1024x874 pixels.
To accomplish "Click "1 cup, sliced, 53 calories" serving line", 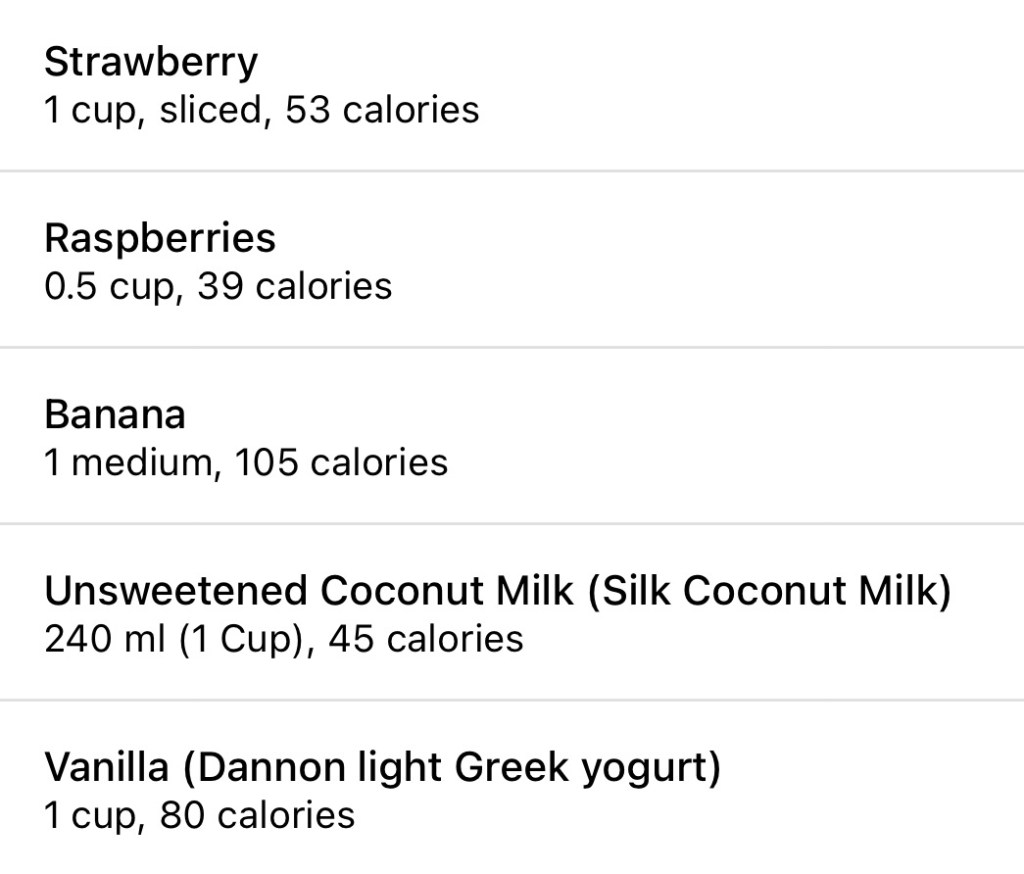I will pos(261,110).
